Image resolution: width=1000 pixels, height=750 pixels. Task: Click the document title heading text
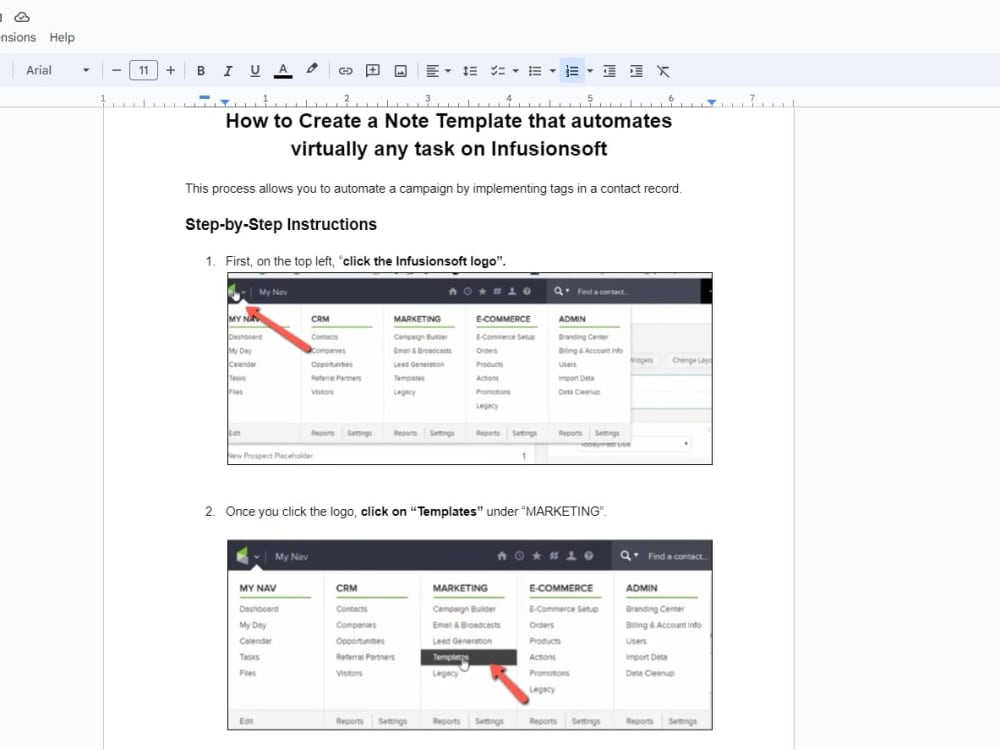(x=448, y=135)
